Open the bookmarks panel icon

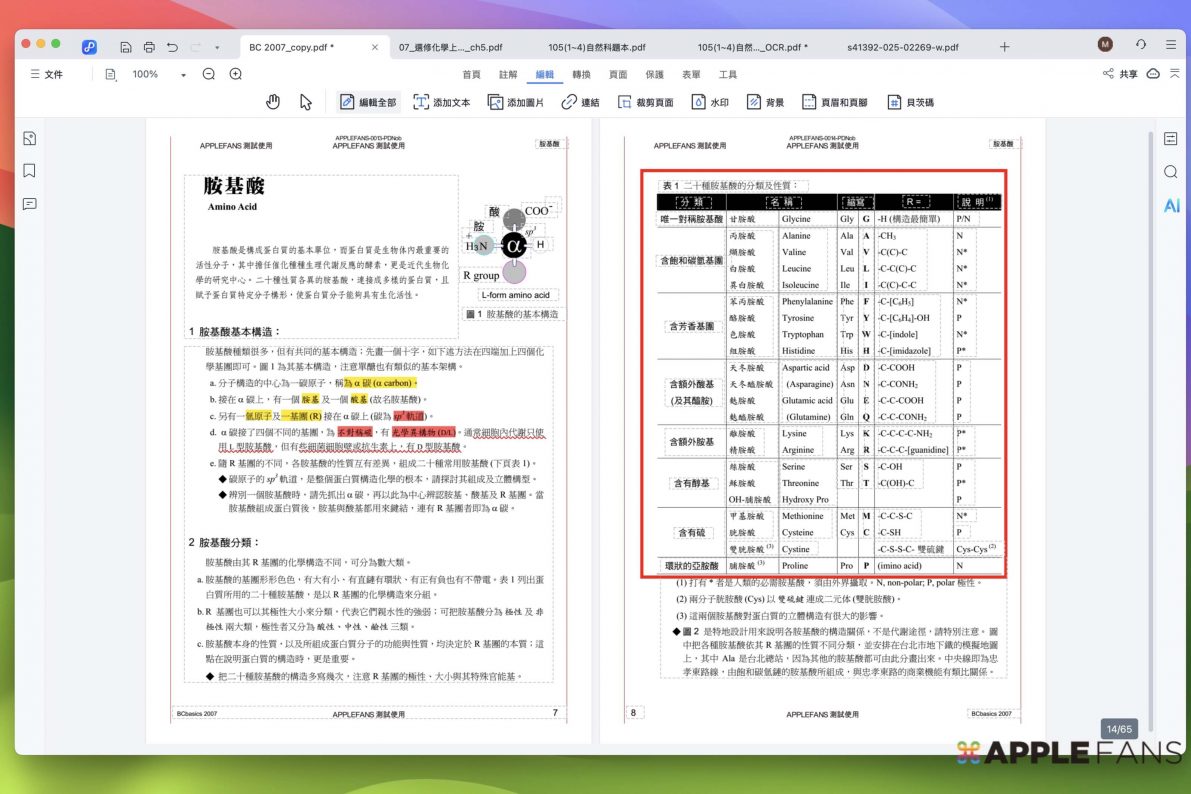[x=30, y=171]
